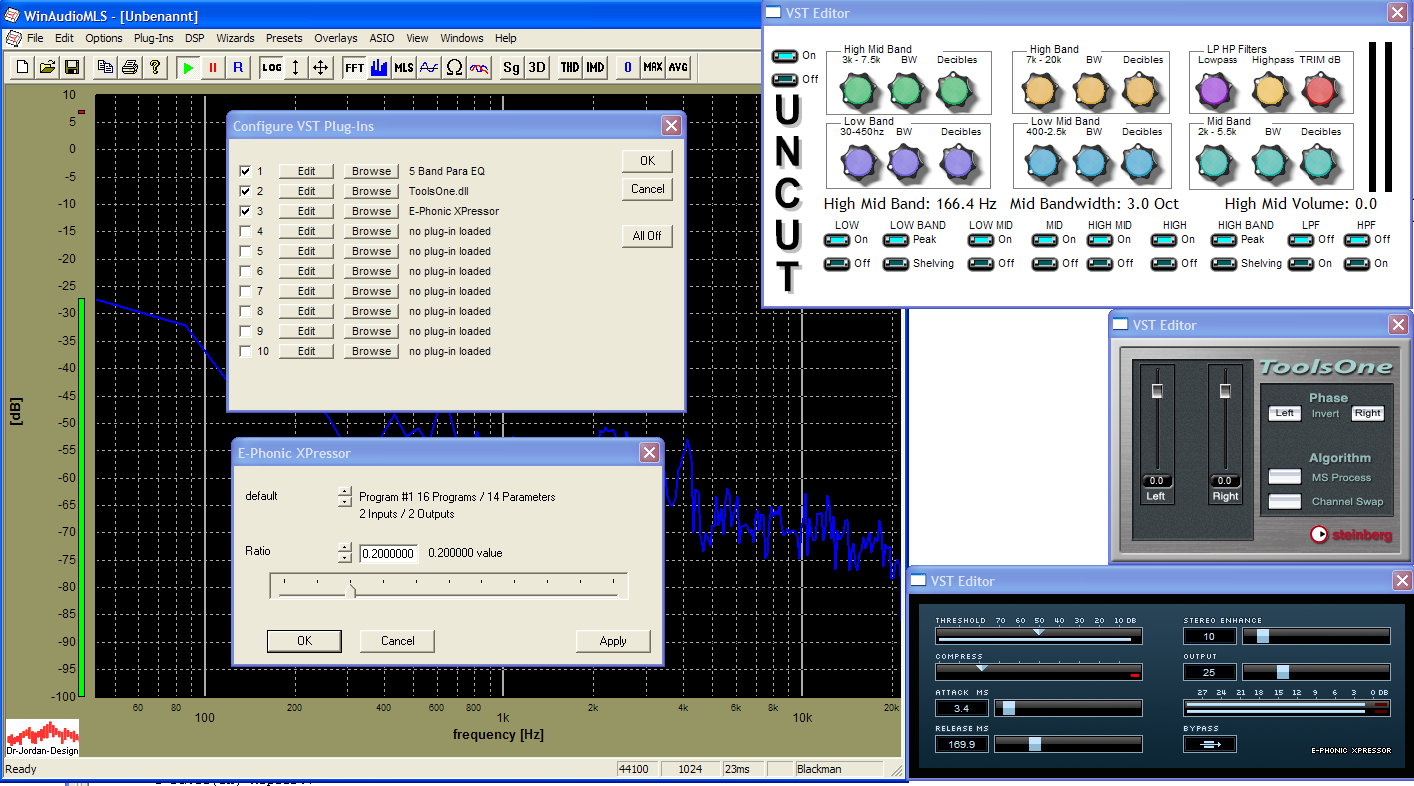1414x786 pixels.
Task: Click the THD measurement icon
Action: pyautogui.click(x=569, y=67)
